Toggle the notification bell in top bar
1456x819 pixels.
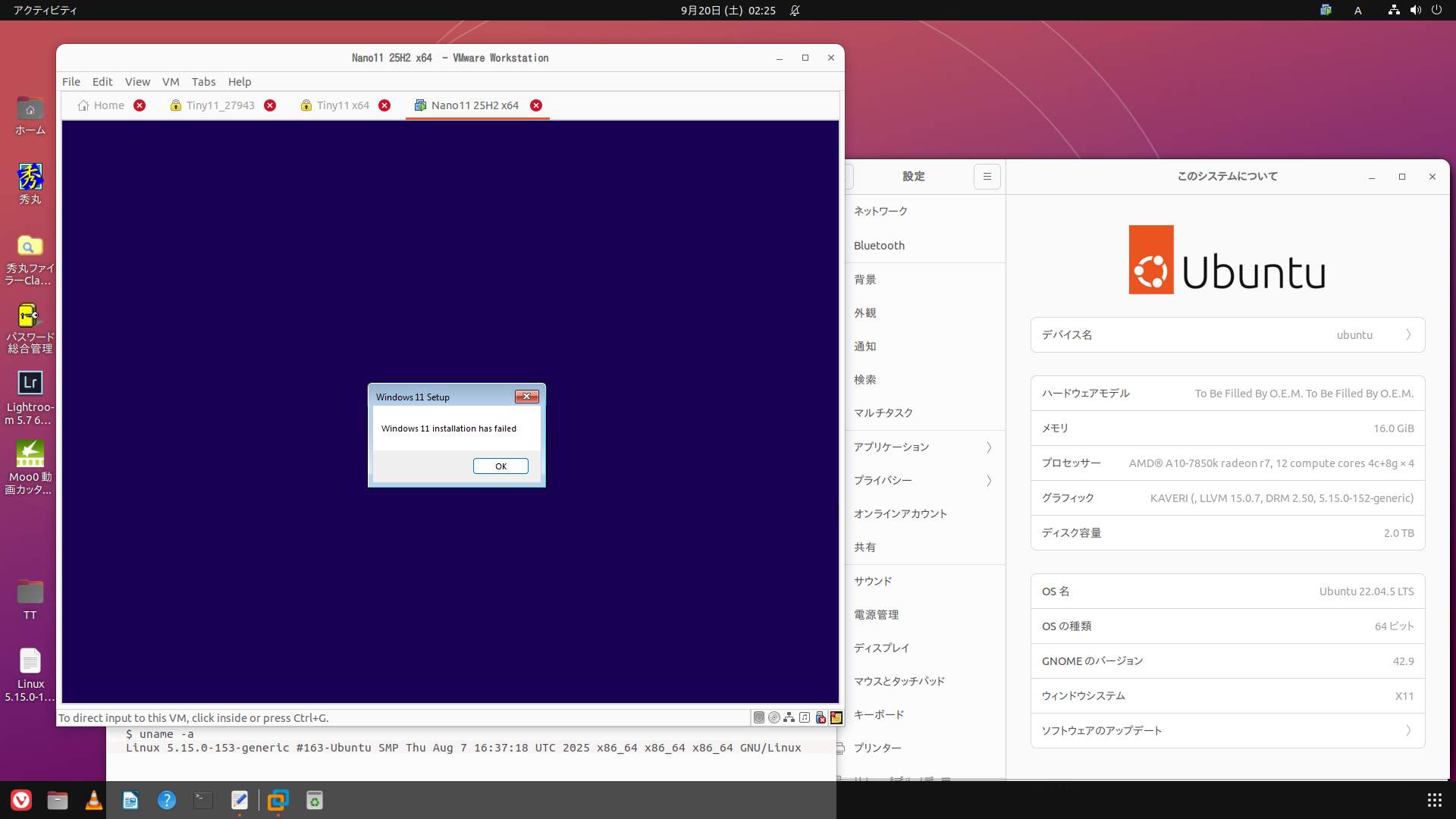coord(795,11)
